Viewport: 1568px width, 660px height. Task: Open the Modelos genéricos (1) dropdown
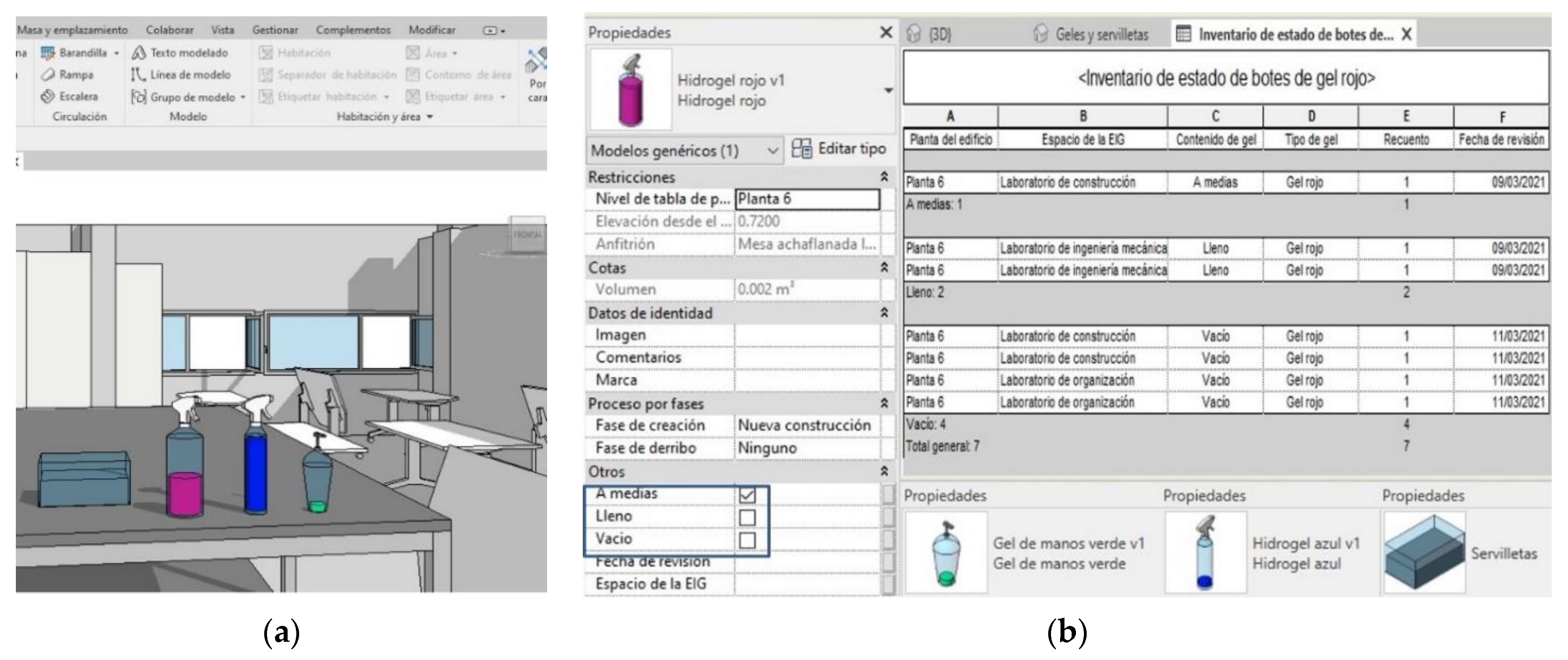pyautogui.click(x=772, y=151)
